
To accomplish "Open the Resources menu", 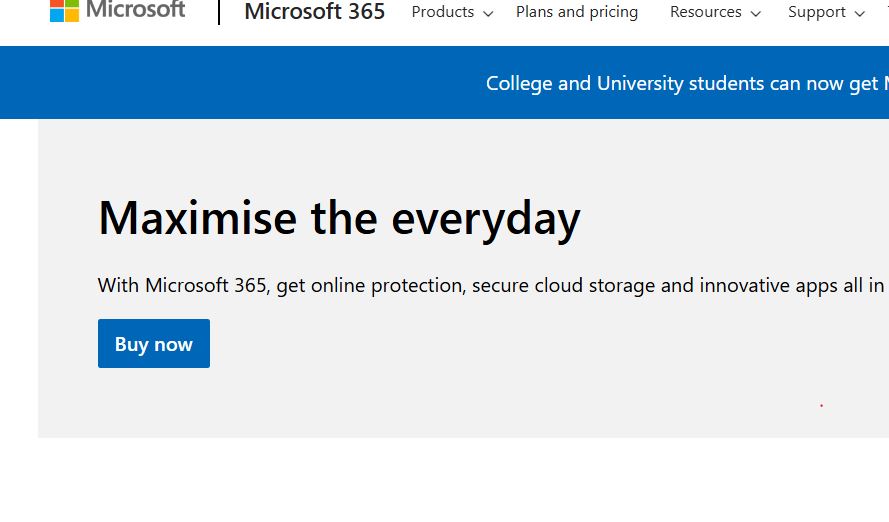I will (705, 12).
